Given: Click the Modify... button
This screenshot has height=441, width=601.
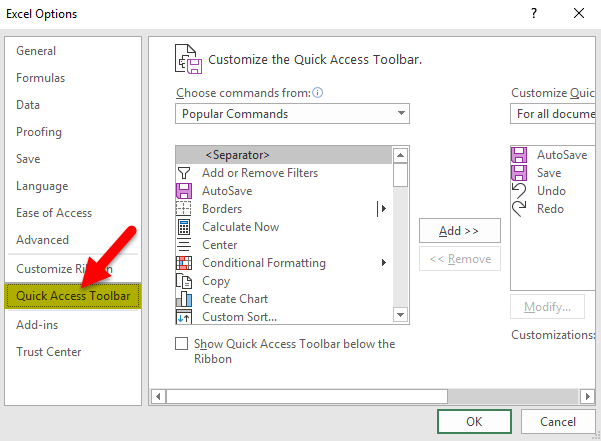Looking at the screenshot, I should pos(547,307).
